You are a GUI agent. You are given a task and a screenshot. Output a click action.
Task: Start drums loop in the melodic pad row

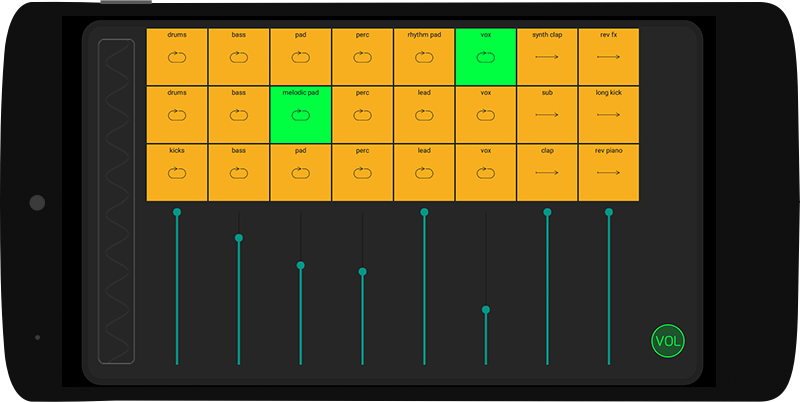[177, 115]
